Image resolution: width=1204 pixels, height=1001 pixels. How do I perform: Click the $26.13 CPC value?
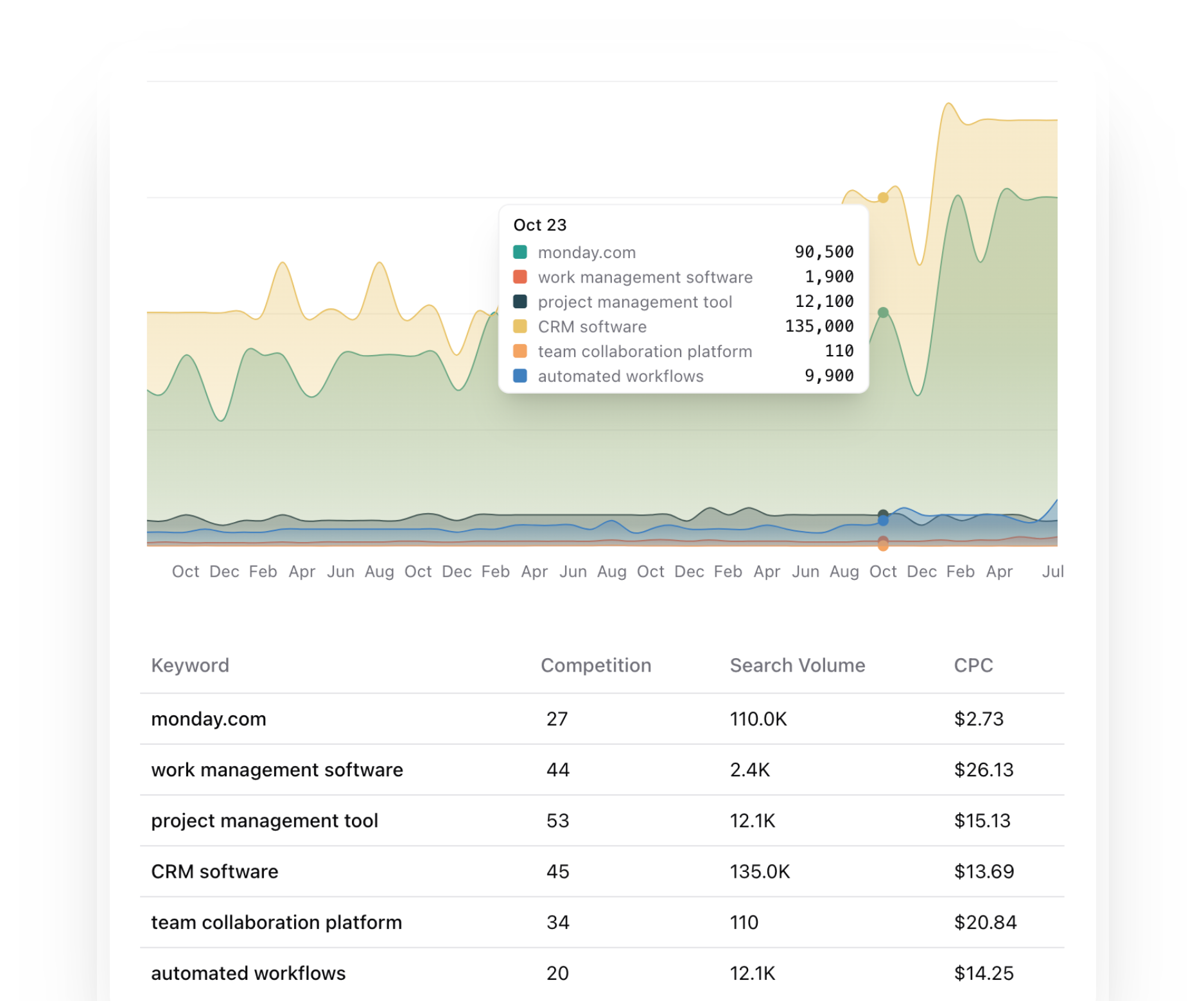984,770
